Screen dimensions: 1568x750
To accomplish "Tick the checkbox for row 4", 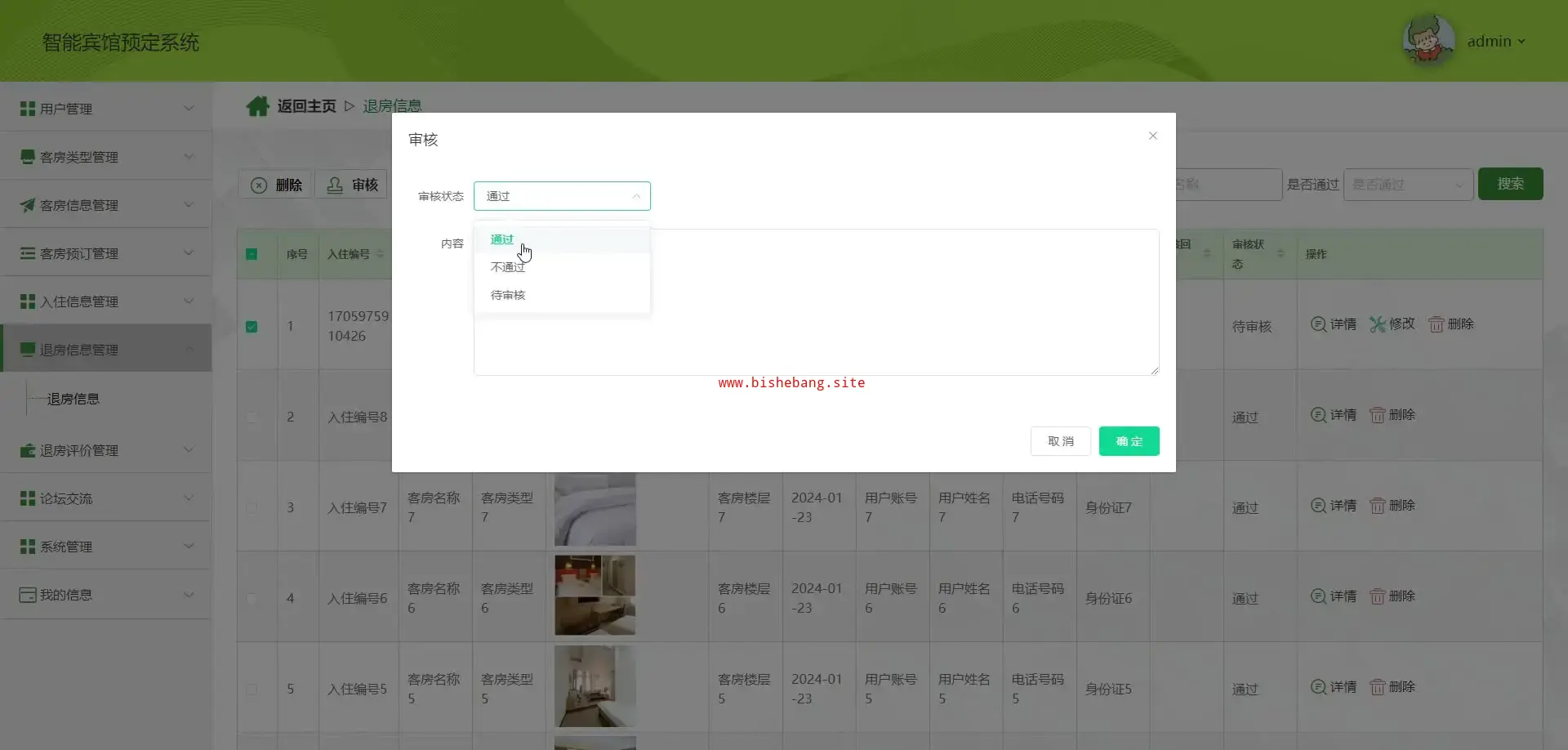I will 252,598.
